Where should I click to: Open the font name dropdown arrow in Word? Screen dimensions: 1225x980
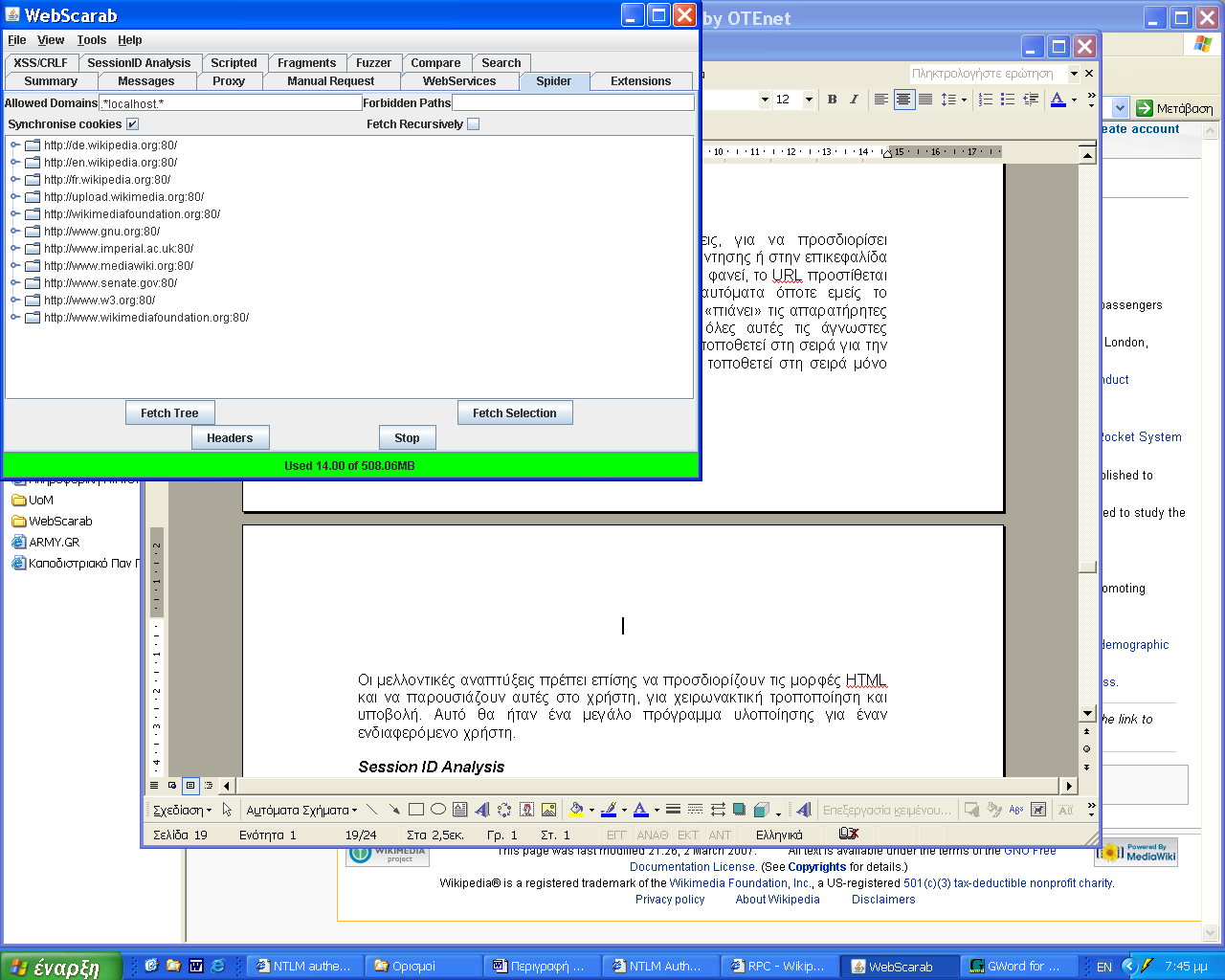pyautogui.click(x=765, y=100)
